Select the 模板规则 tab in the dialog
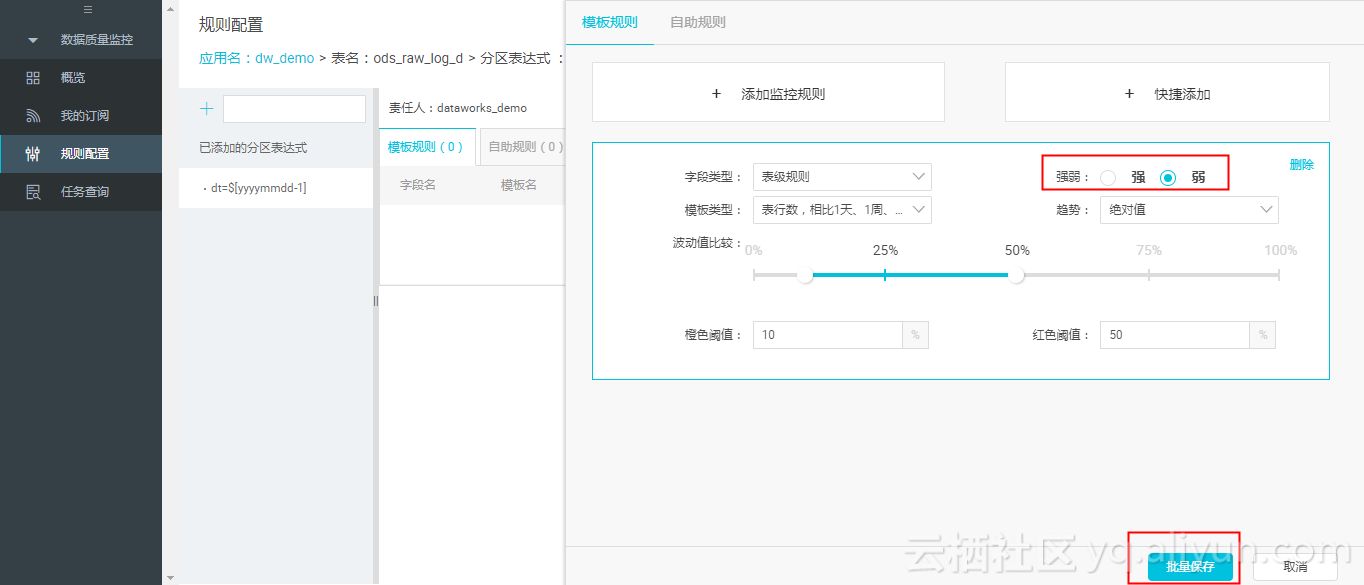Screen dimensions: 1364x585 609,22
